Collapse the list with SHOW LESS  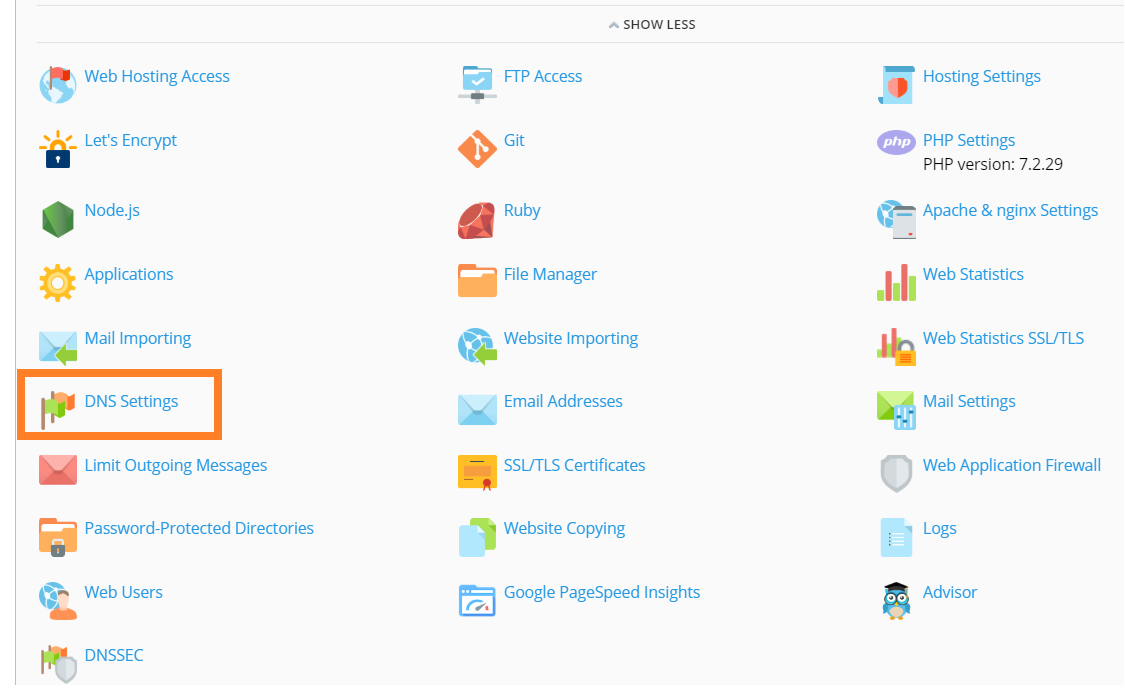(x=651, y=24)
